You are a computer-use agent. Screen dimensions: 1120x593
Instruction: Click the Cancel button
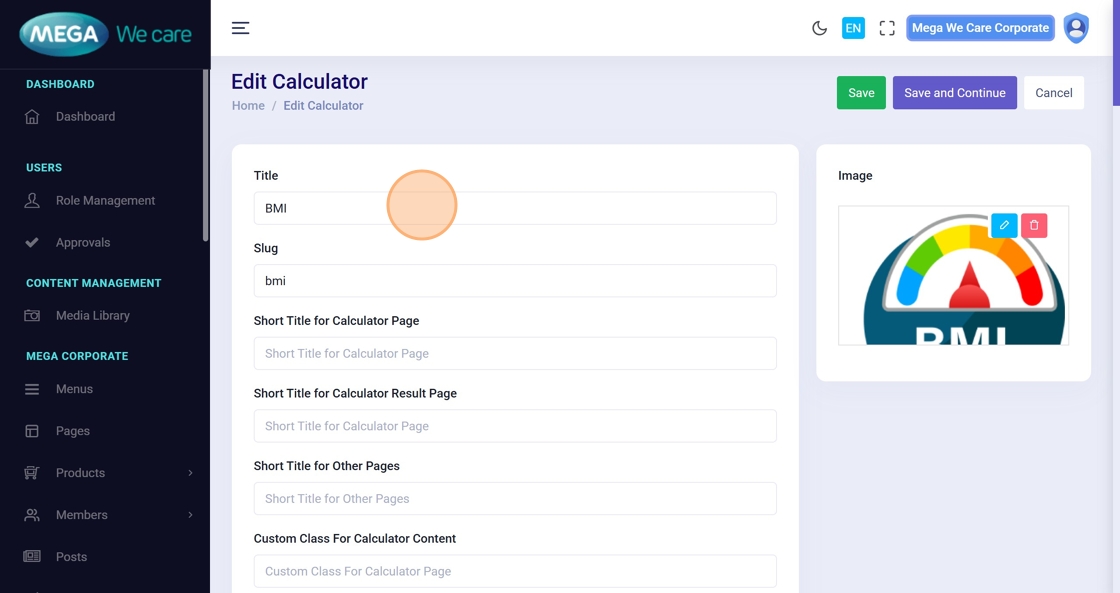tap(1053, 93)
